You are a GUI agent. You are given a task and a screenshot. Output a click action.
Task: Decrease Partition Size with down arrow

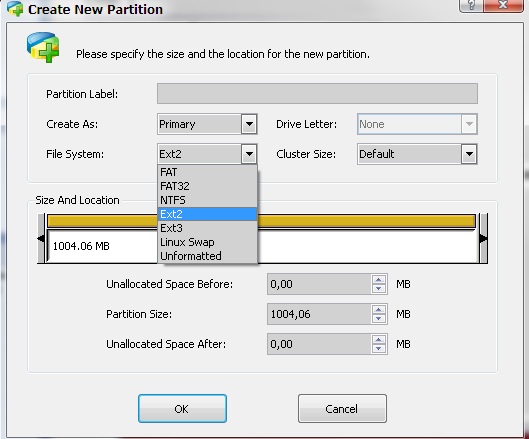coord(379,319)
